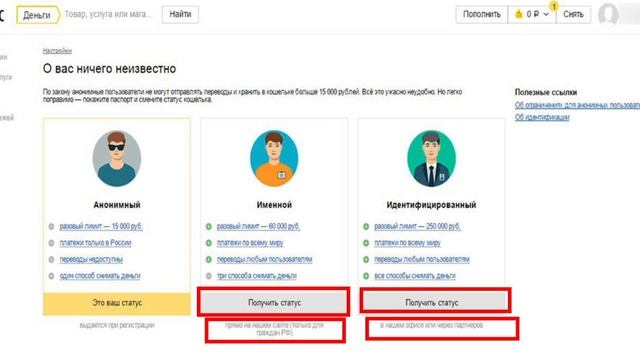Click green plus beside все способы снимать деньги
This screenshot has height=360, width=640.
click(366, 276)
